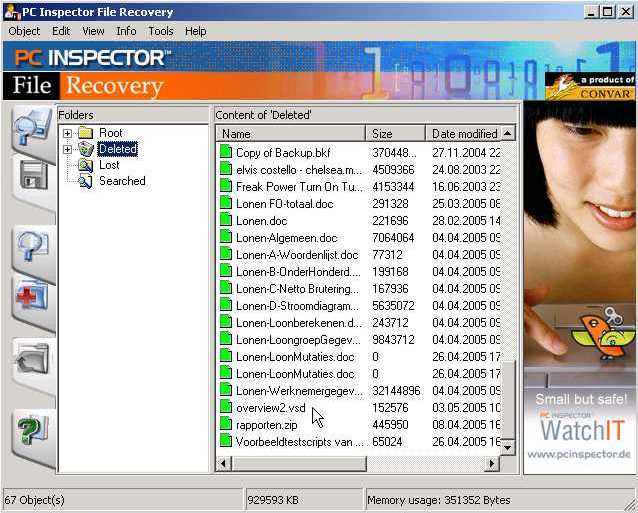Viewport: 638px width, 513px height.
Task: Open the Help menu
Action: (x=195, y=31)
